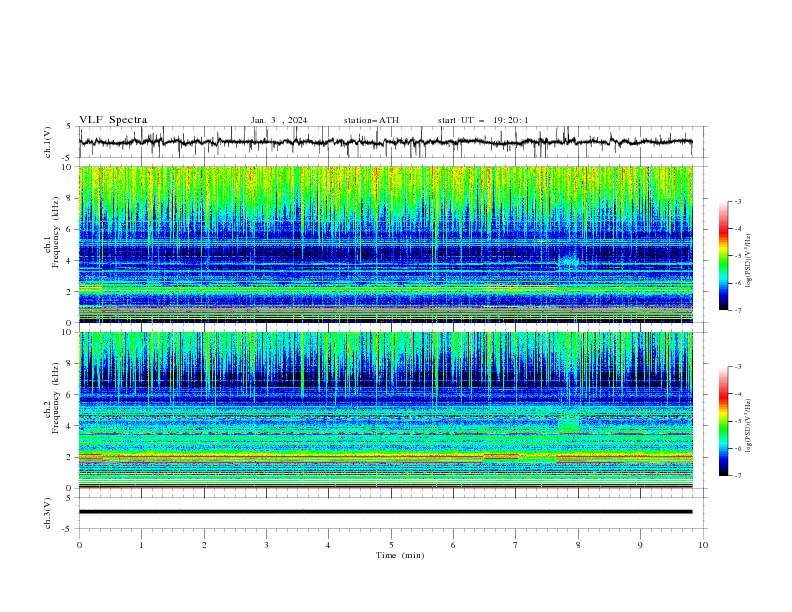The height and width of the screenshot is (612, 792).
Task: Click the log(PSD) label beside the ch.2 colorbar
Action: tap(748, 426)
